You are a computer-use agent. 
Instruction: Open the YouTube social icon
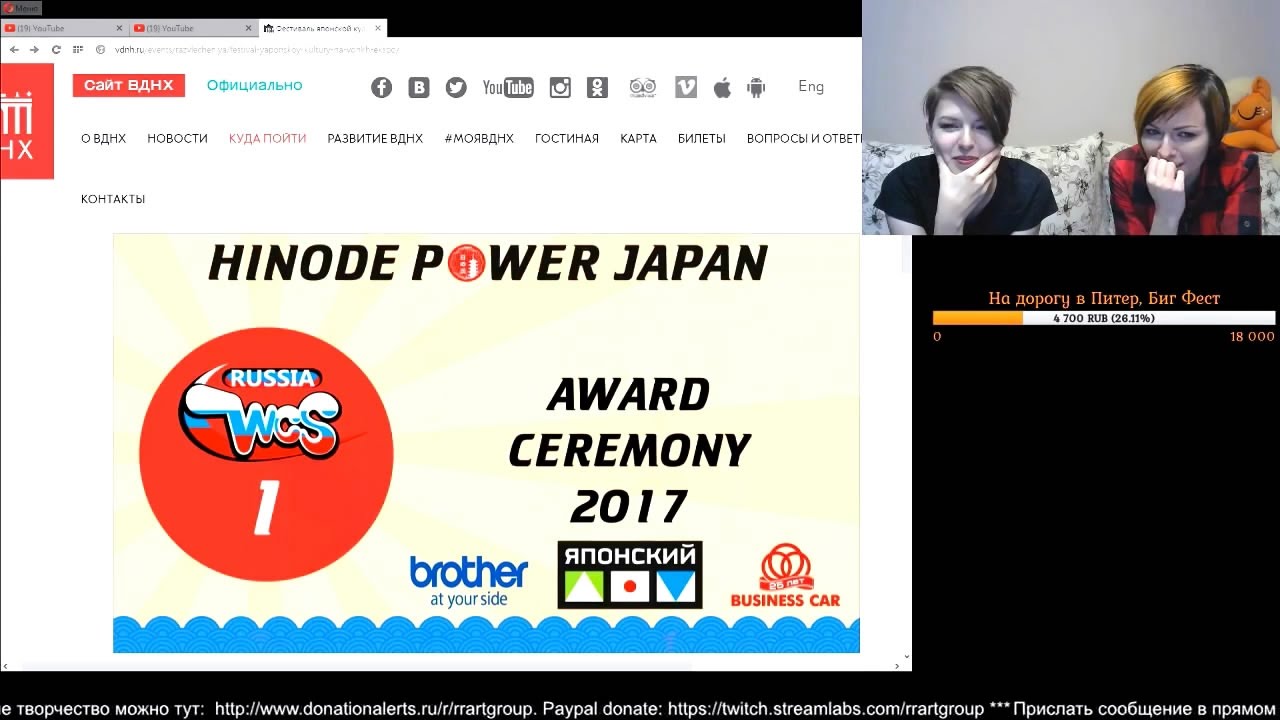tap(508, 87)
